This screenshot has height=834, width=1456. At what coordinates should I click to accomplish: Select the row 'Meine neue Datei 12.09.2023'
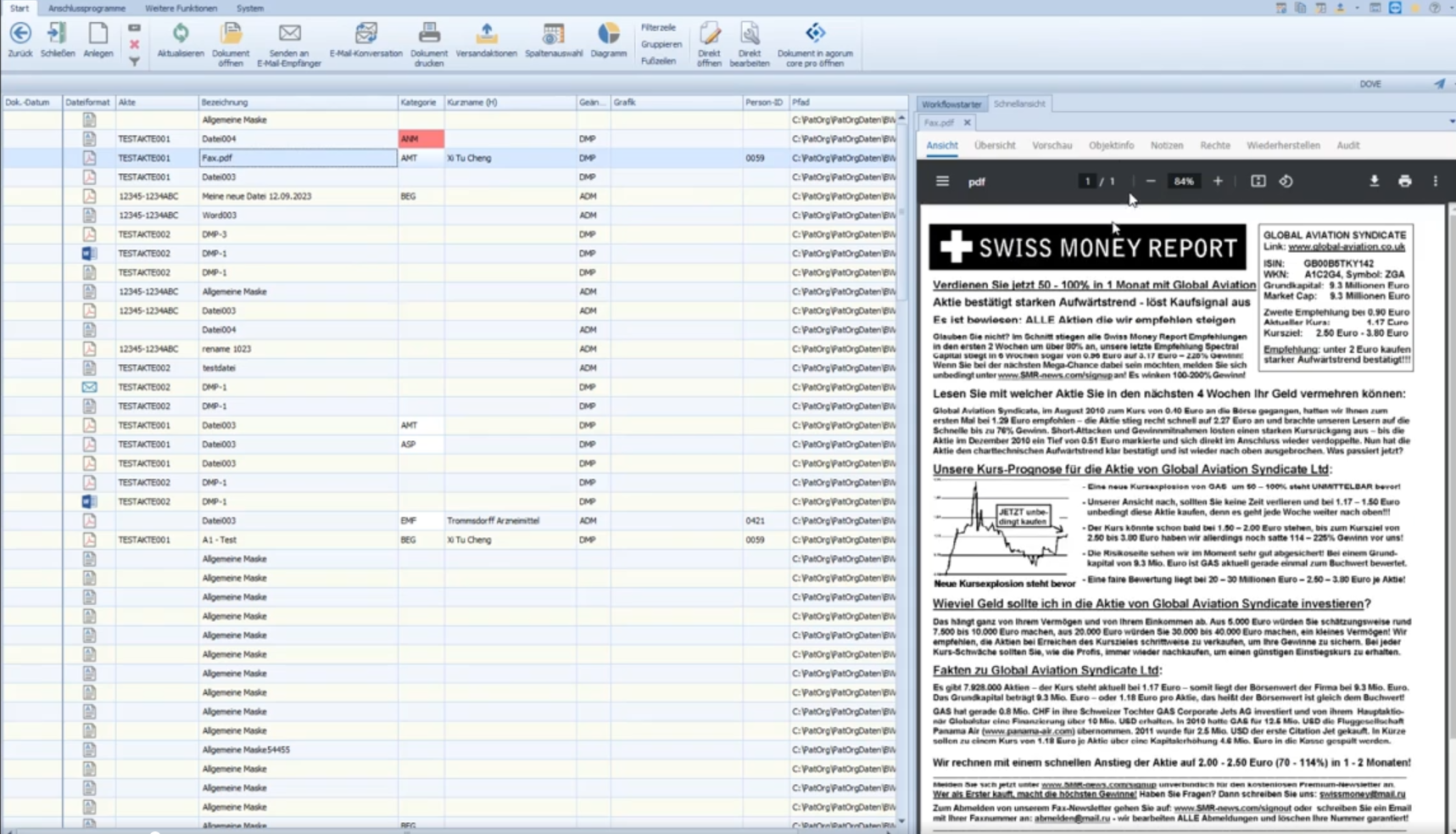[x=449, y=196]
